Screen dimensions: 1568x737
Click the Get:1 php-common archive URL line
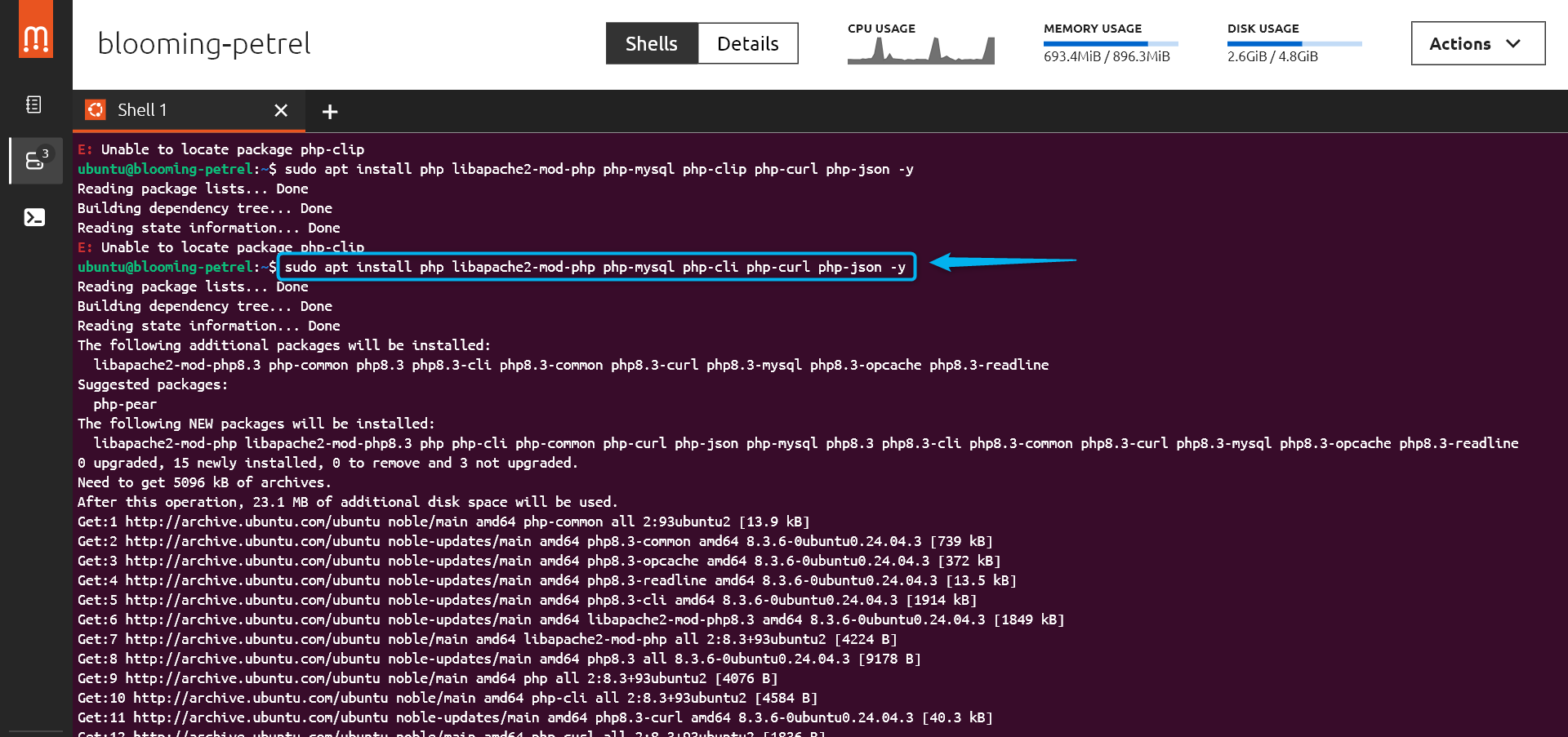443,522
